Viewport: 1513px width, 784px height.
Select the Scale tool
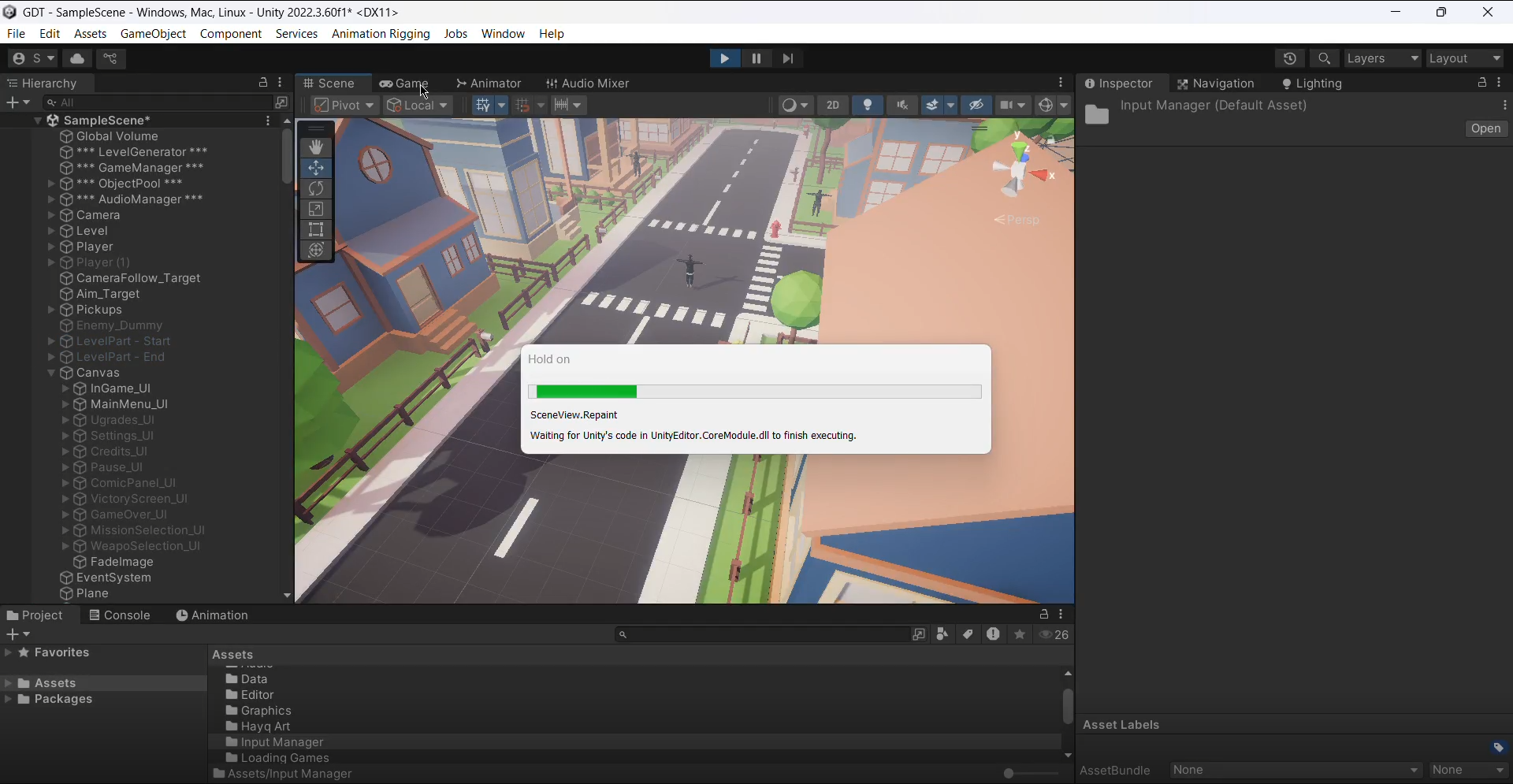tap(316, 209)
